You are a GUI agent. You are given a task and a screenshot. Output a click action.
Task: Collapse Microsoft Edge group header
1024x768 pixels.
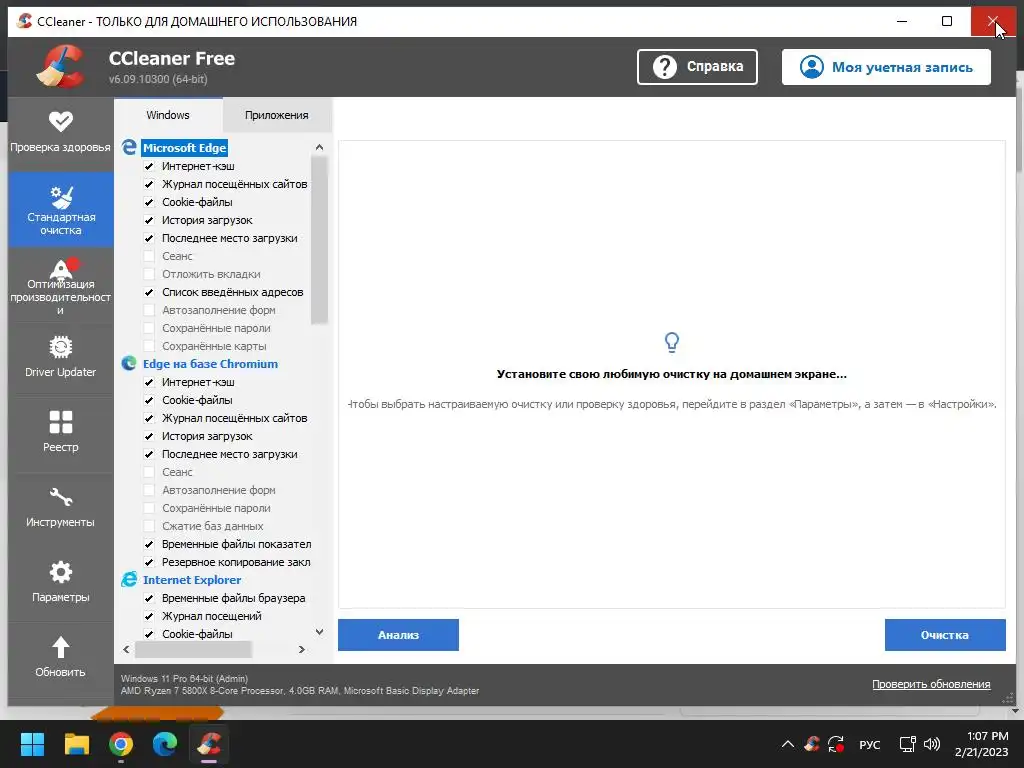pyautogui.click(x=184, y=148)
